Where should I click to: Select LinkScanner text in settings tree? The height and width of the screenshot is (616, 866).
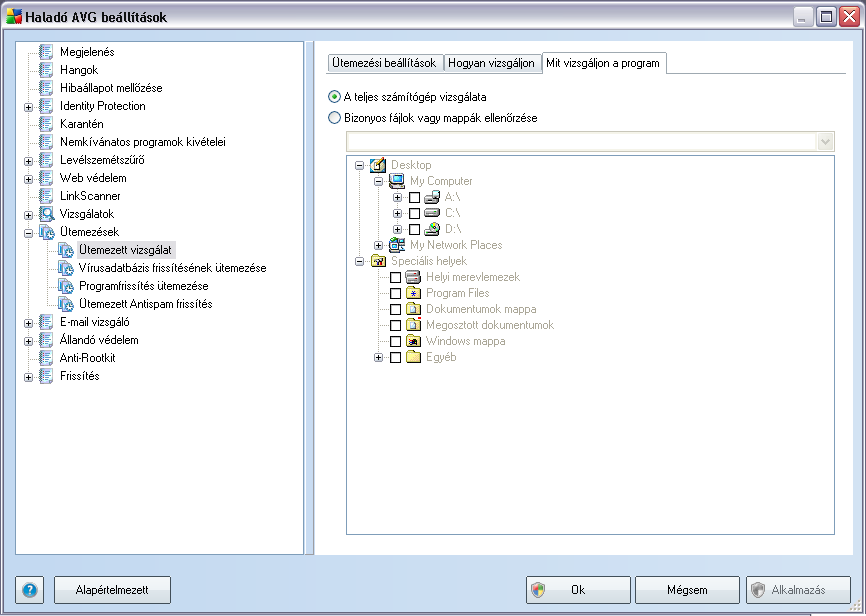(90, 196)
